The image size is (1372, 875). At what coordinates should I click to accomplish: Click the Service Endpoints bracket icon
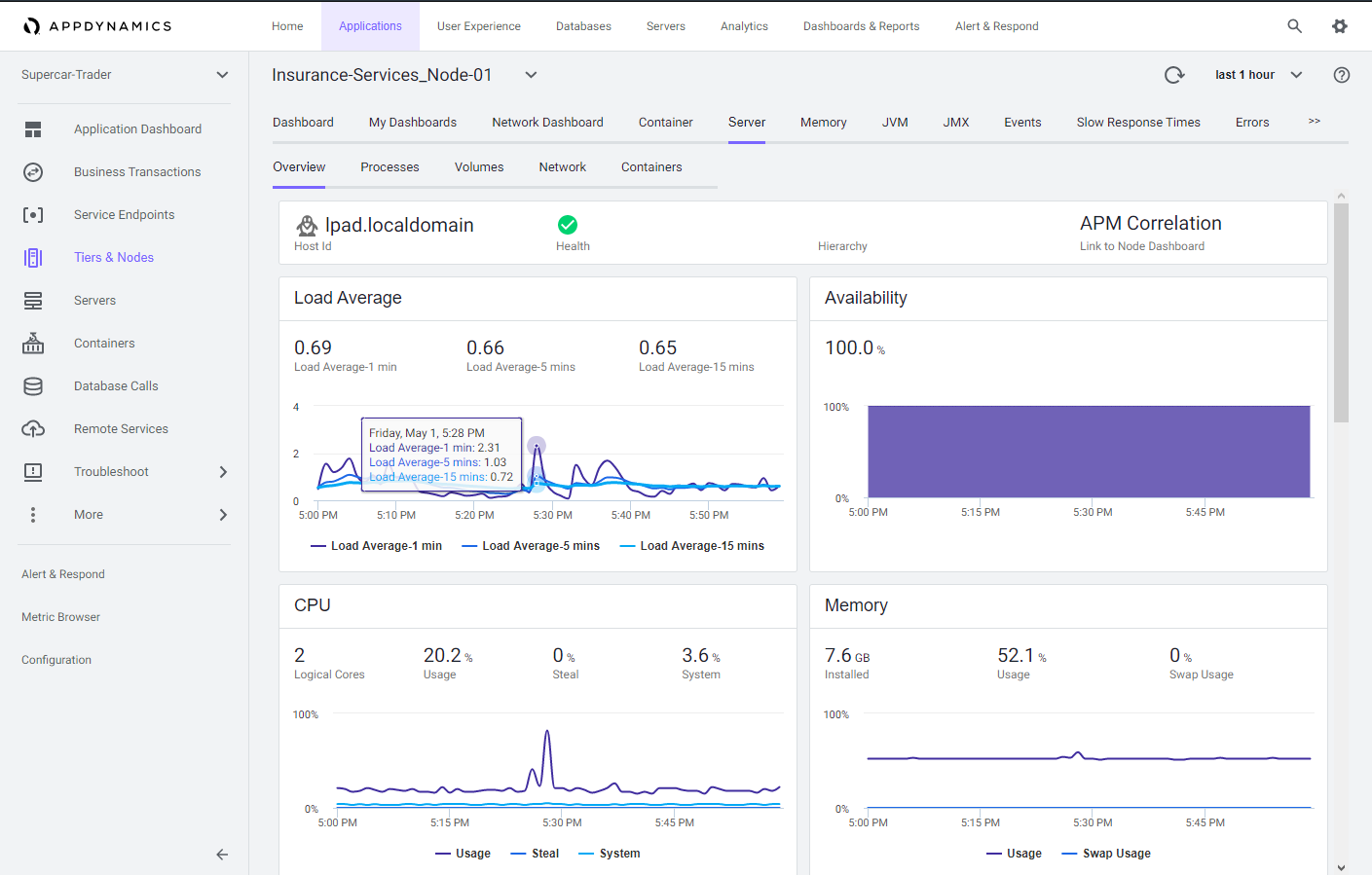pyautogui.click(x=33, y=215)
